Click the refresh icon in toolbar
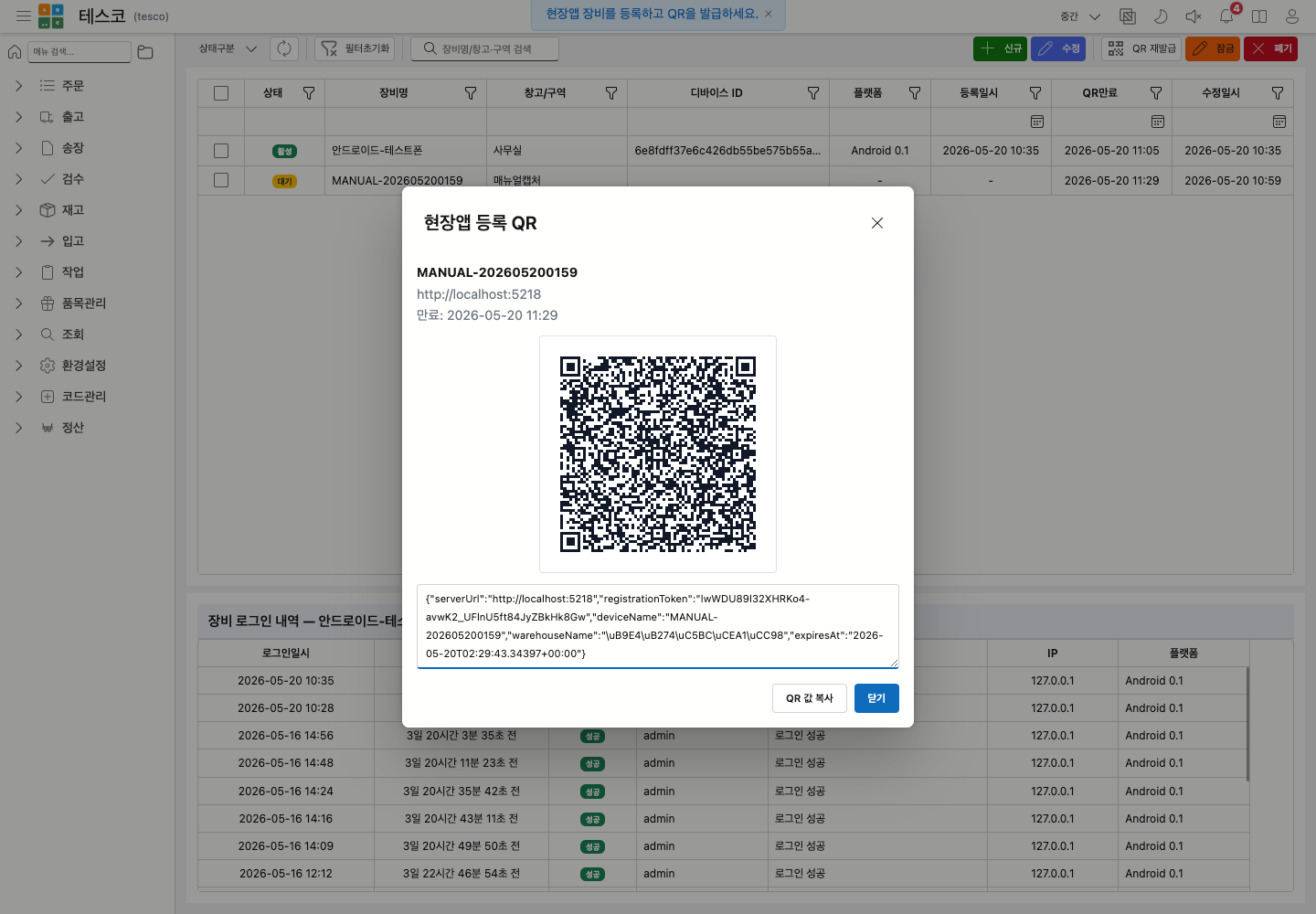The width and height of the screenshot is (1316, 914). (284, 48)
